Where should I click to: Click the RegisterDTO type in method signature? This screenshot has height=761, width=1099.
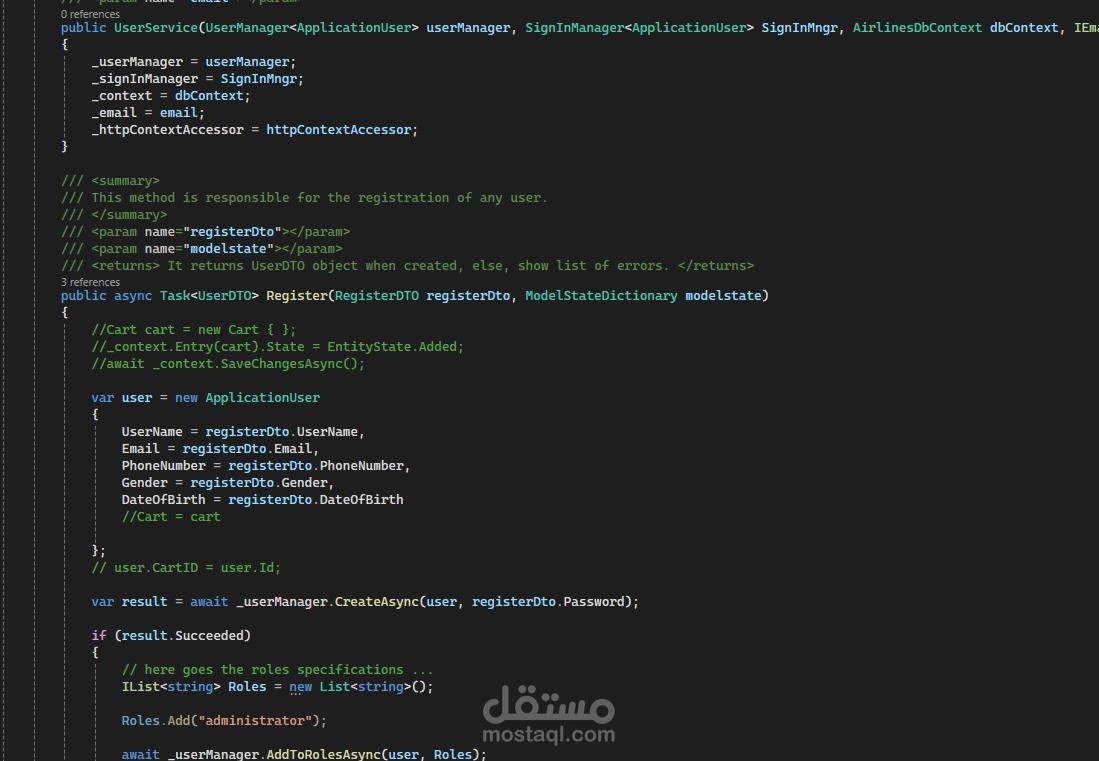(376, 296)
